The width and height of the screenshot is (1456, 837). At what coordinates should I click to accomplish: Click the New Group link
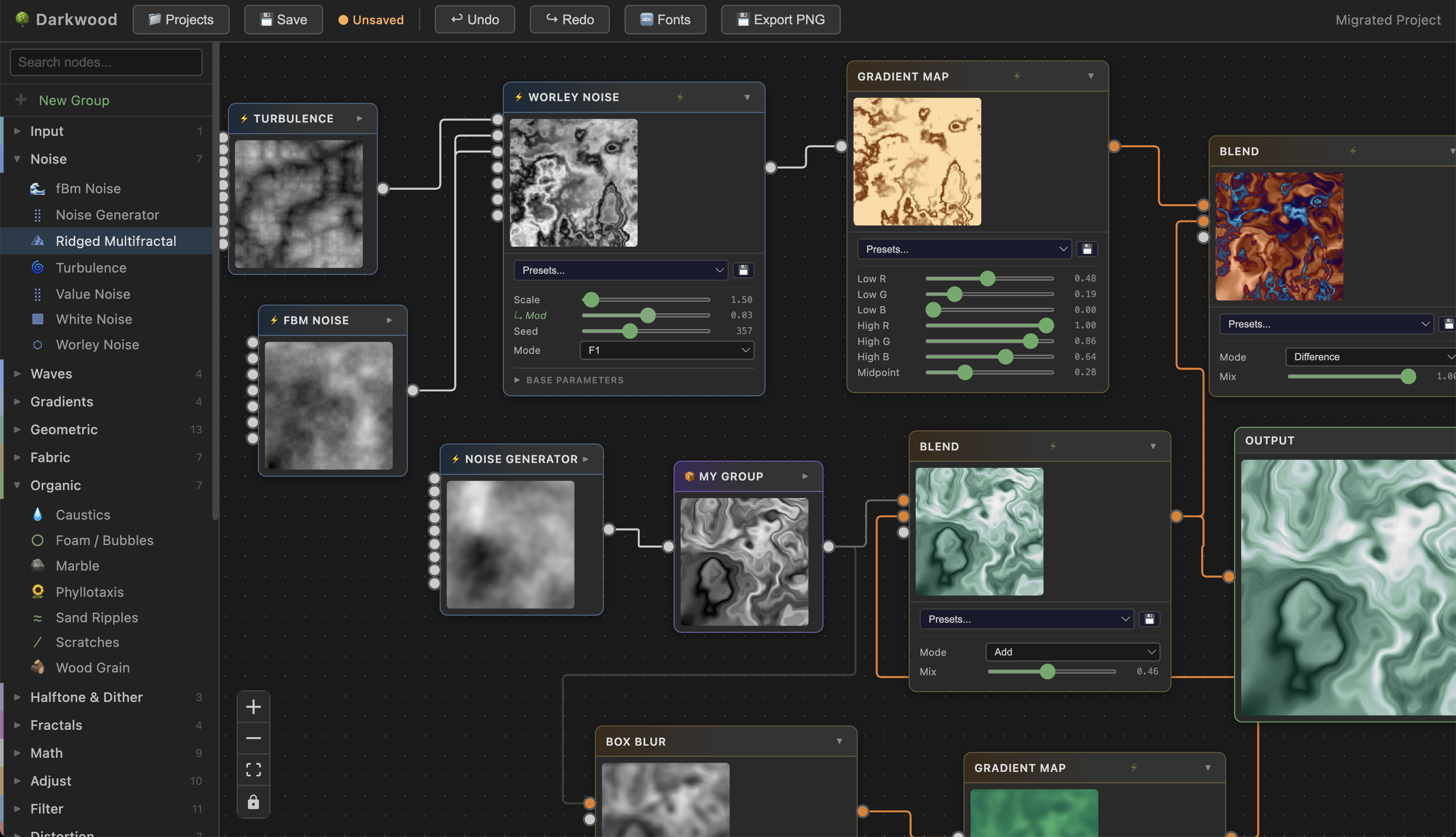click(74, 100)
